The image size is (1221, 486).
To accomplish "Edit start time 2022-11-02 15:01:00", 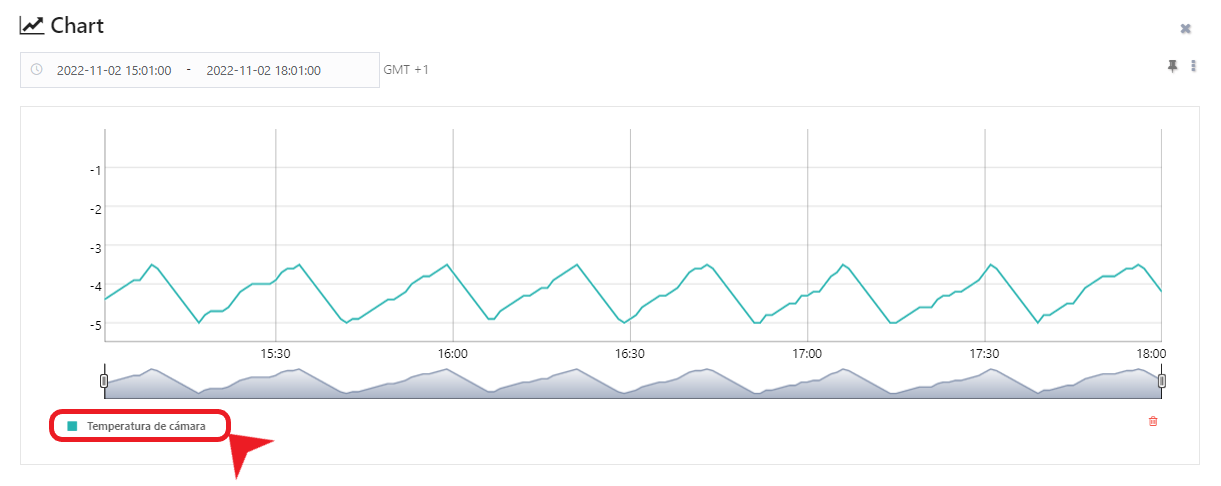I will coord(114,71).
